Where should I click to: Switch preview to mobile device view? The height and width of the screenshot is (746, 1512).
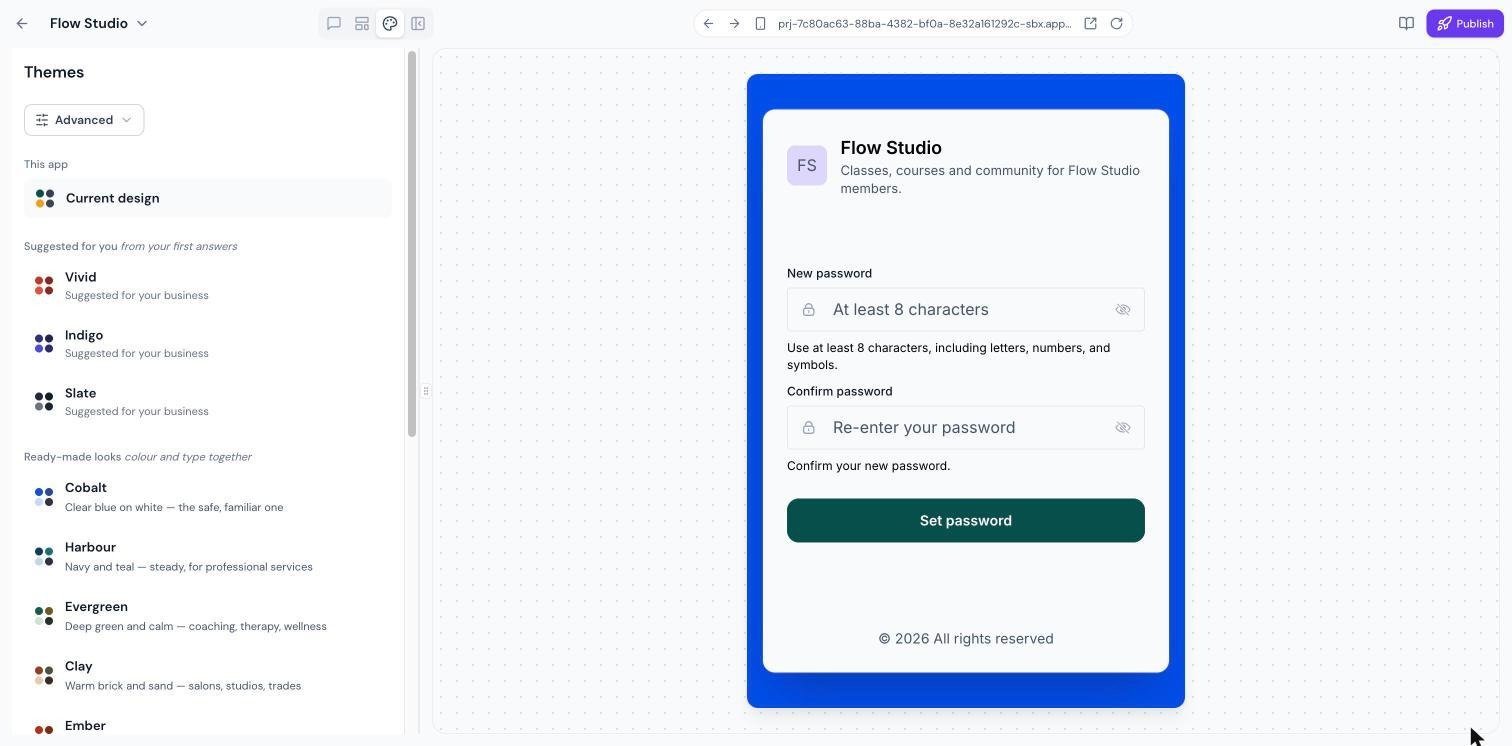tap(760, 23)
